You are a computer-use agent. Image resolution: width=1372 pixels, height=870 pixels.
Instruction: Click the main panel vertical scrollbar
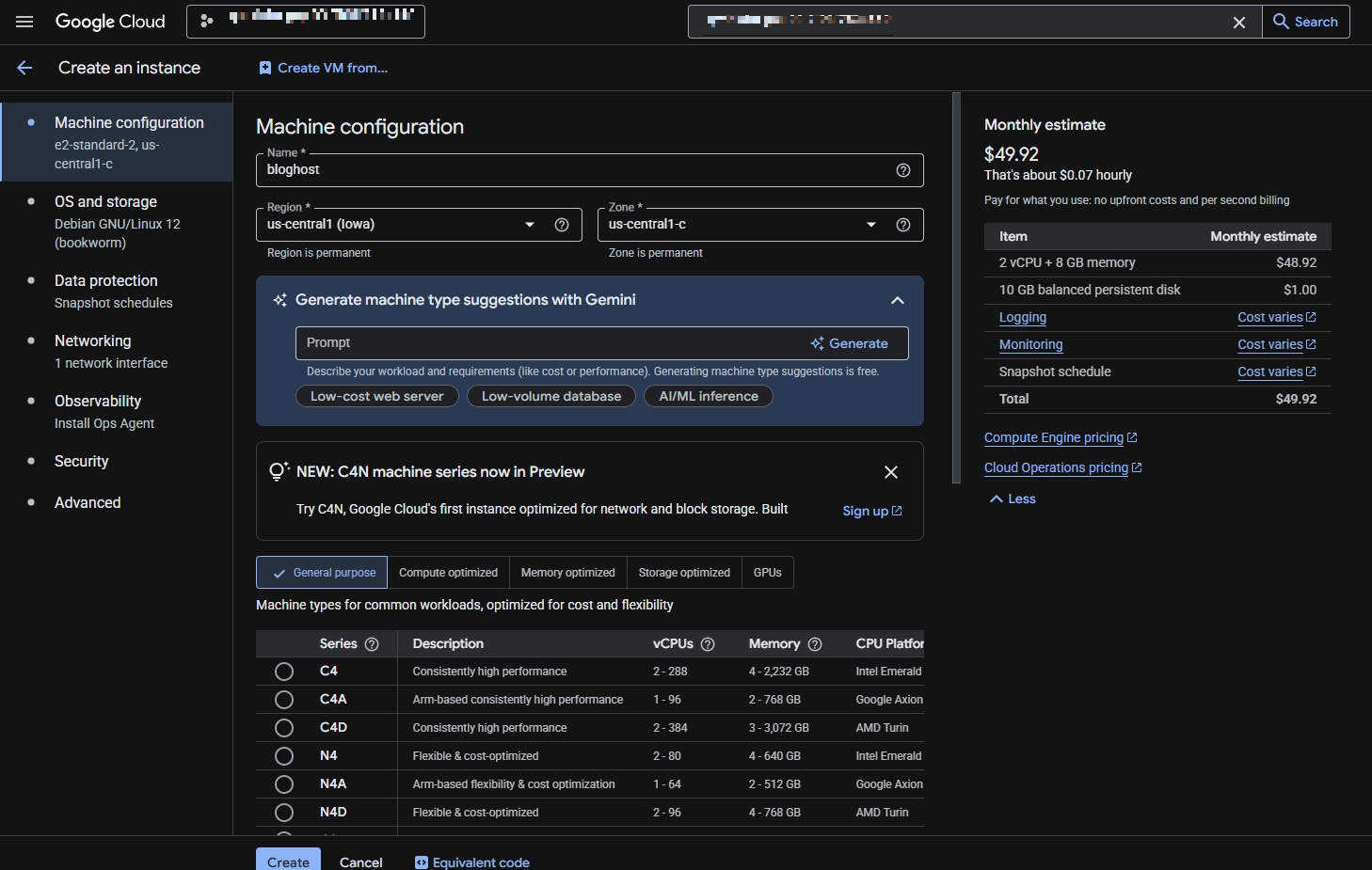[x=956, y=288]
